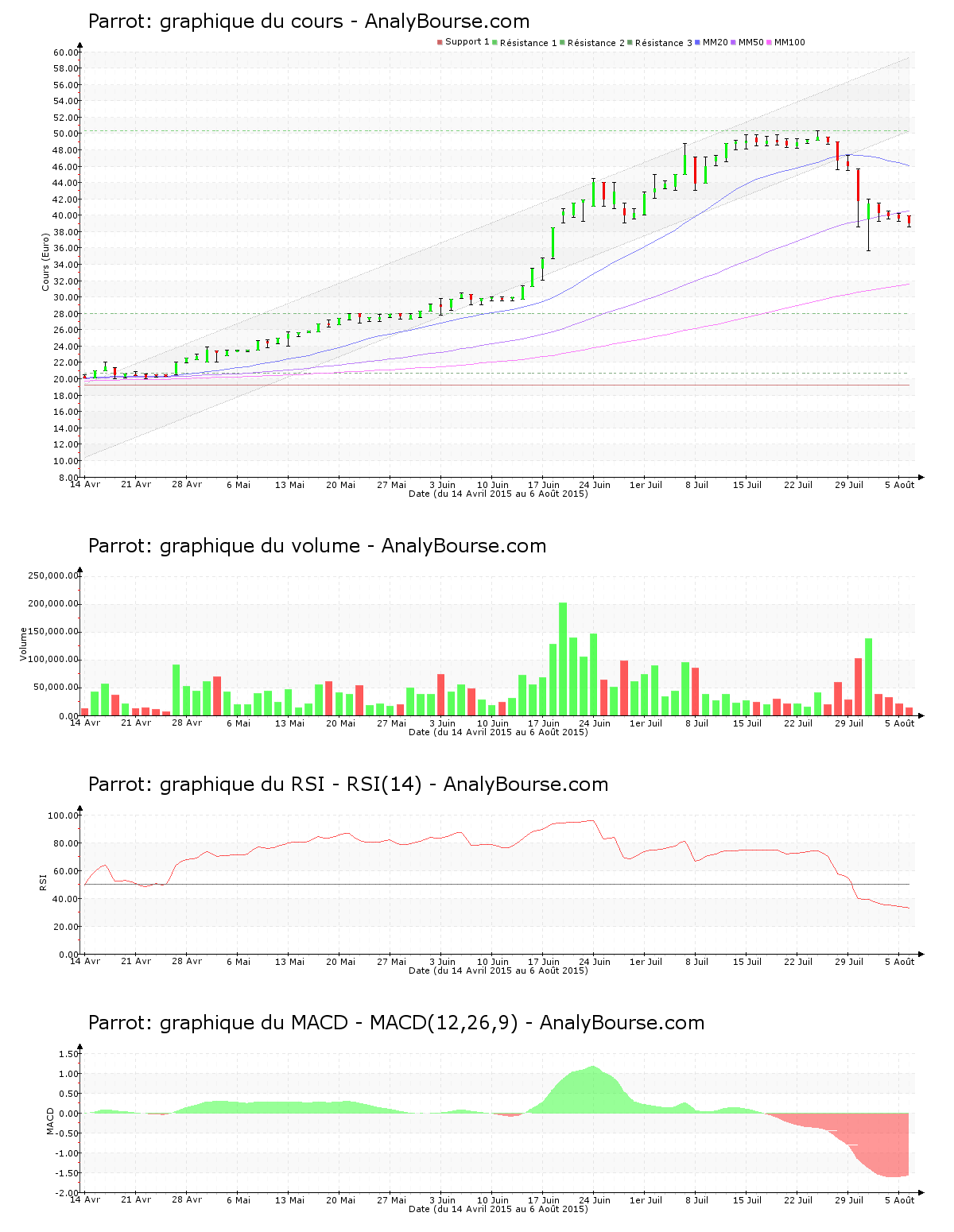Click the 50.00 value on price axis

(66, 134)
